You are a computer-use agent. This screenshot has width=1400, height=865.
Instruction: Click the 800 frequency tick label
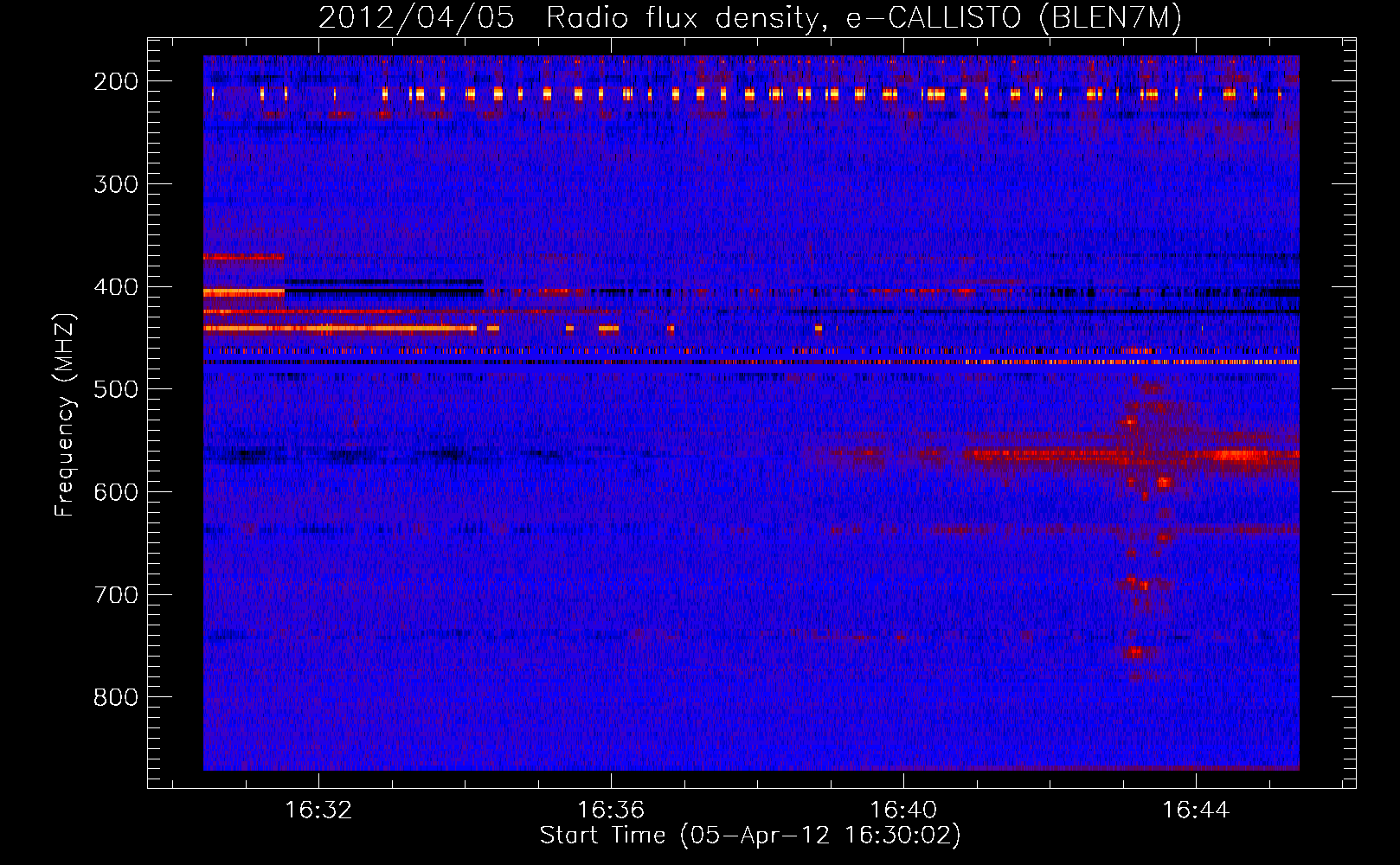click(116, 697)
